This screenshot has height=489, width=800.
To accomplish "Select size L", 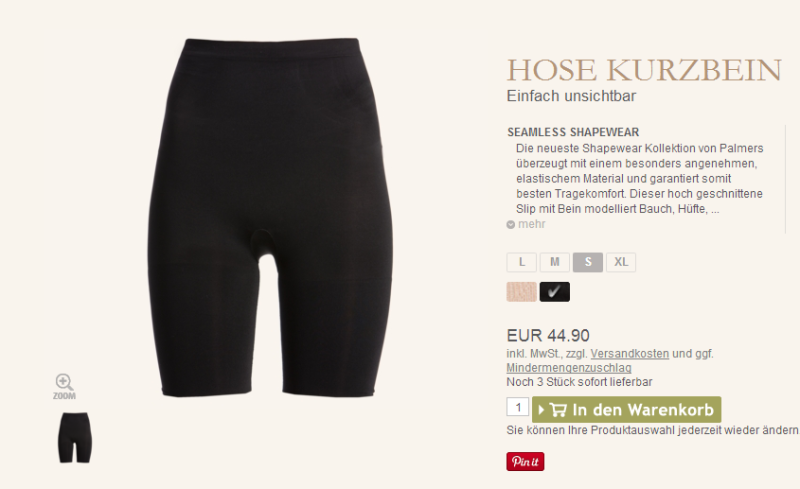I will tap(521, 262).
